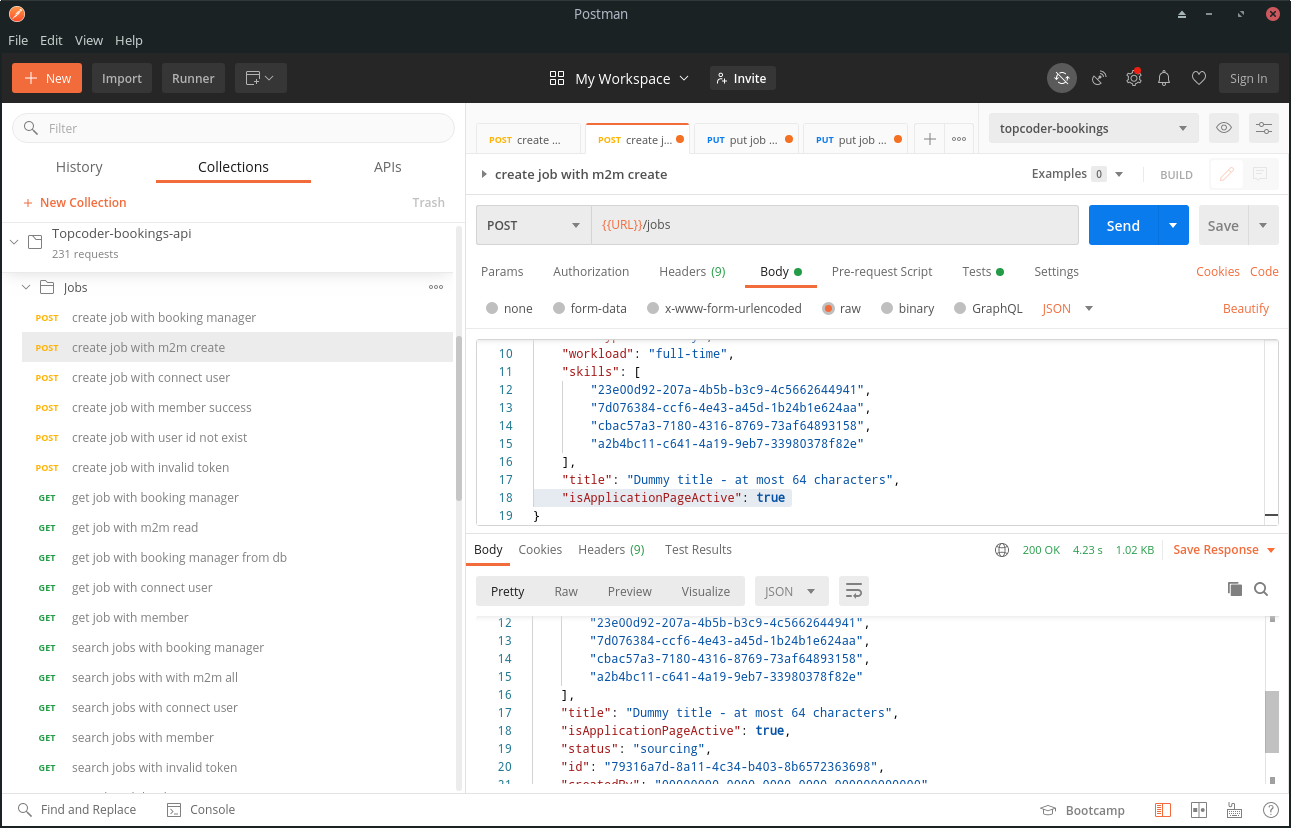
Task: Open the Params request tab
Action: [x=502, y=271]
